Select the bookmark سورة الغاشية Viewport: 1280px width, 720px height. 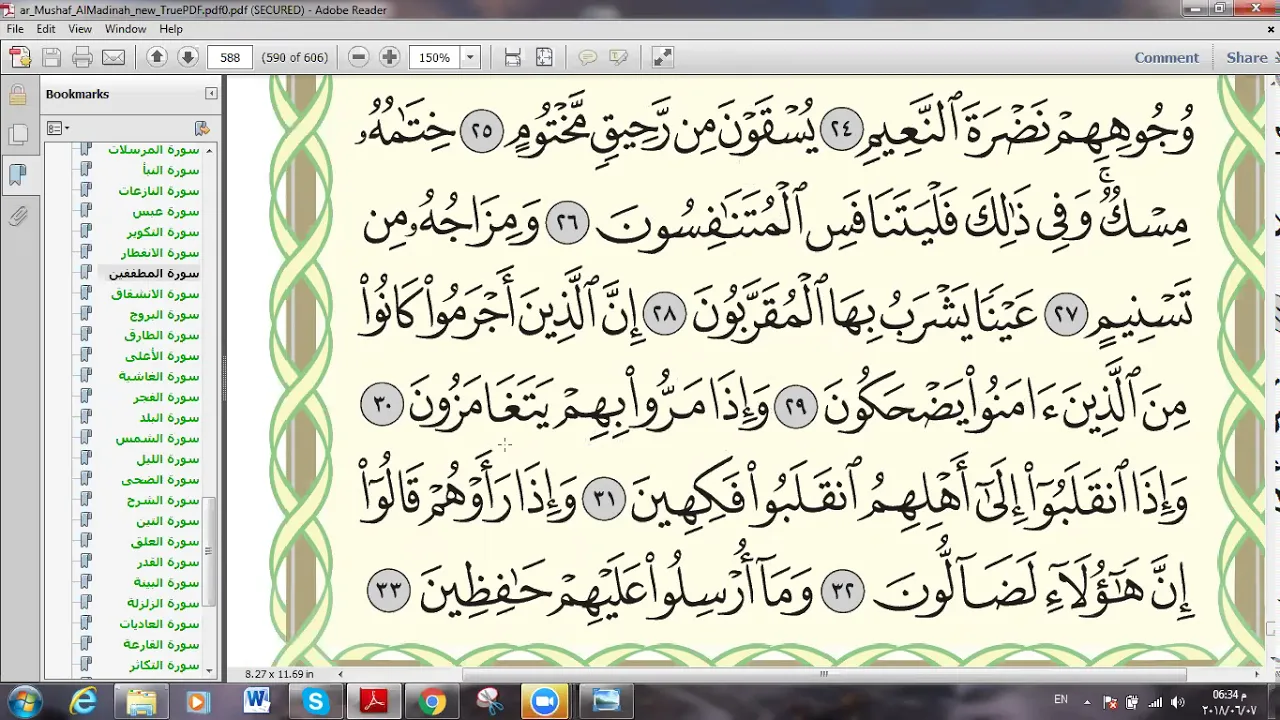click(159, 377)
